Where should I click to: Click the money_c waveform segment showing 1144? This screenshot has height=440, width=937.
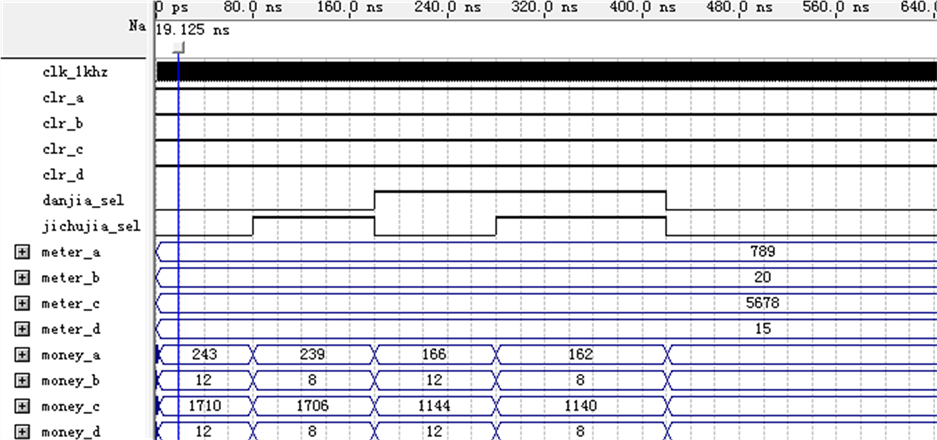[x=434, y=407]
